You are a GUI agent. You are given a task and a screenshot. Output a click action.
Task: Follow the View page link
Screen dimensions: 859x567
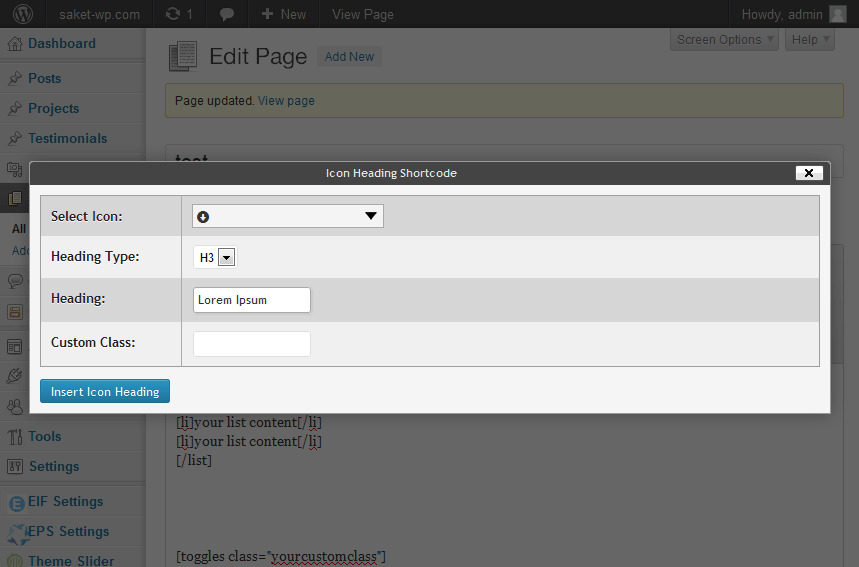click(x=286, y=101)
